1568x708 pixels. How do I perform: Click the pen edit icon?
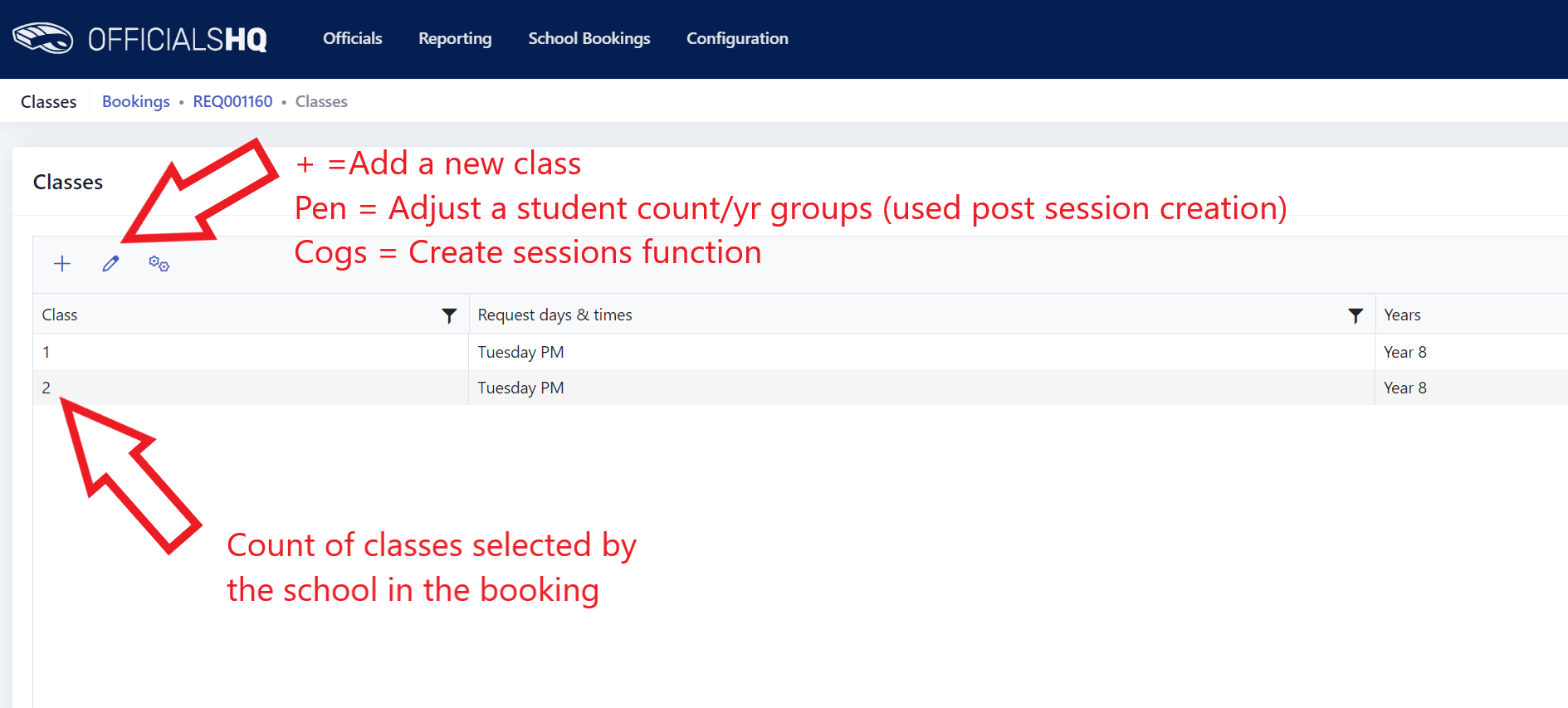pos(110,264)
